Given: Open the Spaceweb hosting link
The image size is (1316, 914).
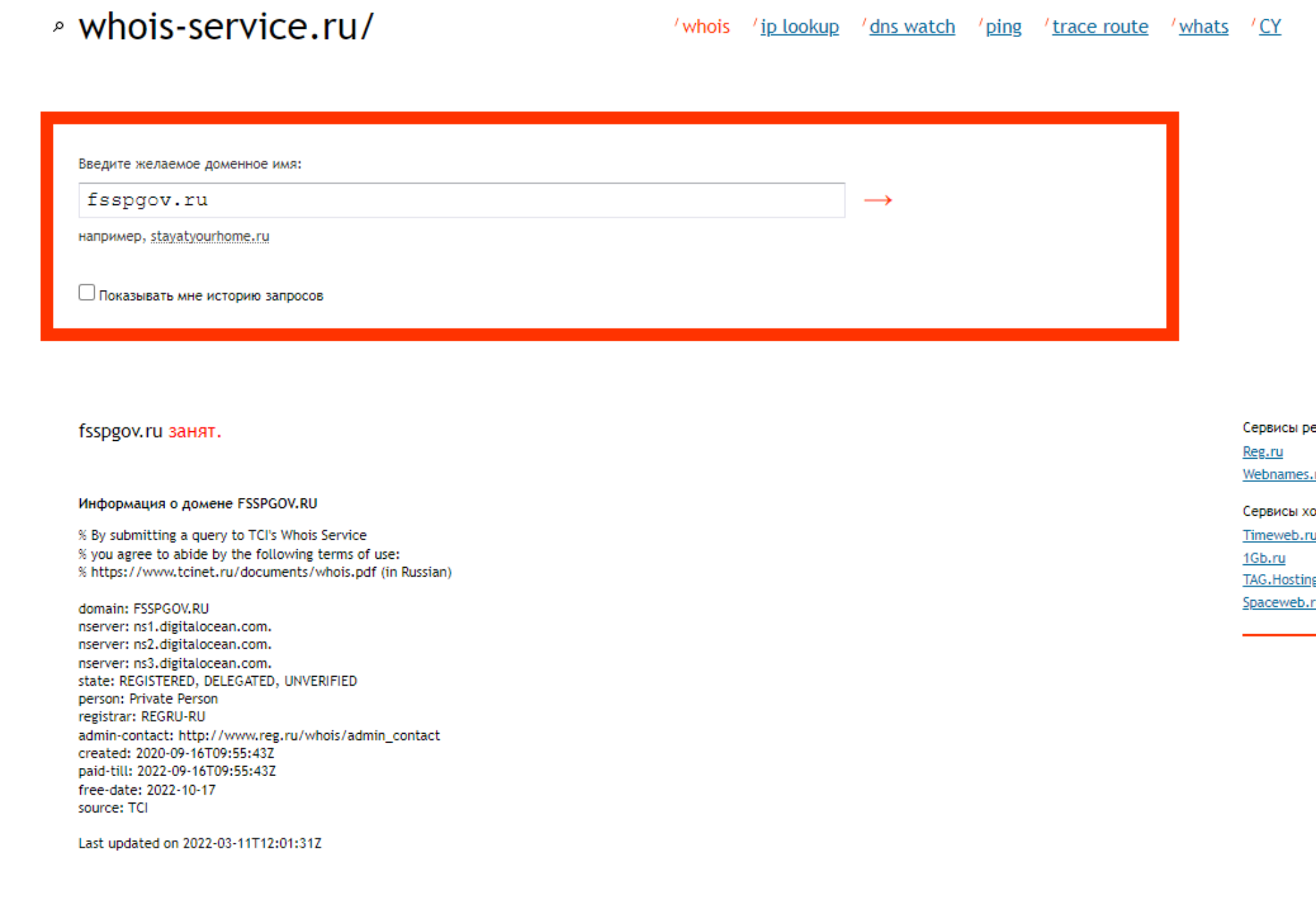Looking at the screenshot, I should pos(1278,603).
